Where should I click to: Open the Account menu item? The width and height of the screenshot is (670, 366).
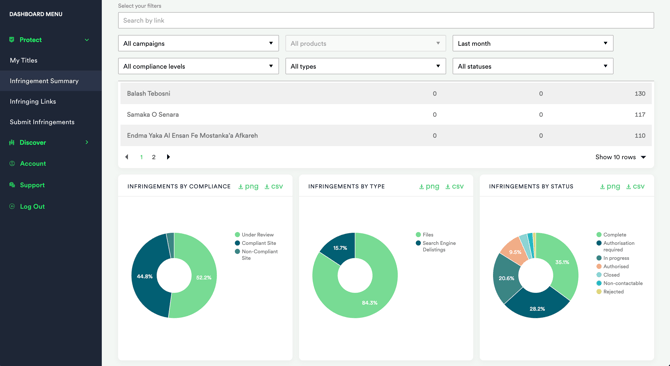33,164
